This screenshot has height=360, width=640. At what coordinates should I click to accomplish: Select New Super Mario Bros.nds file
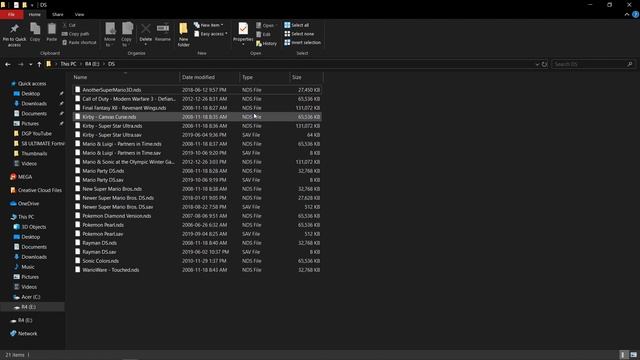(198, 189)
